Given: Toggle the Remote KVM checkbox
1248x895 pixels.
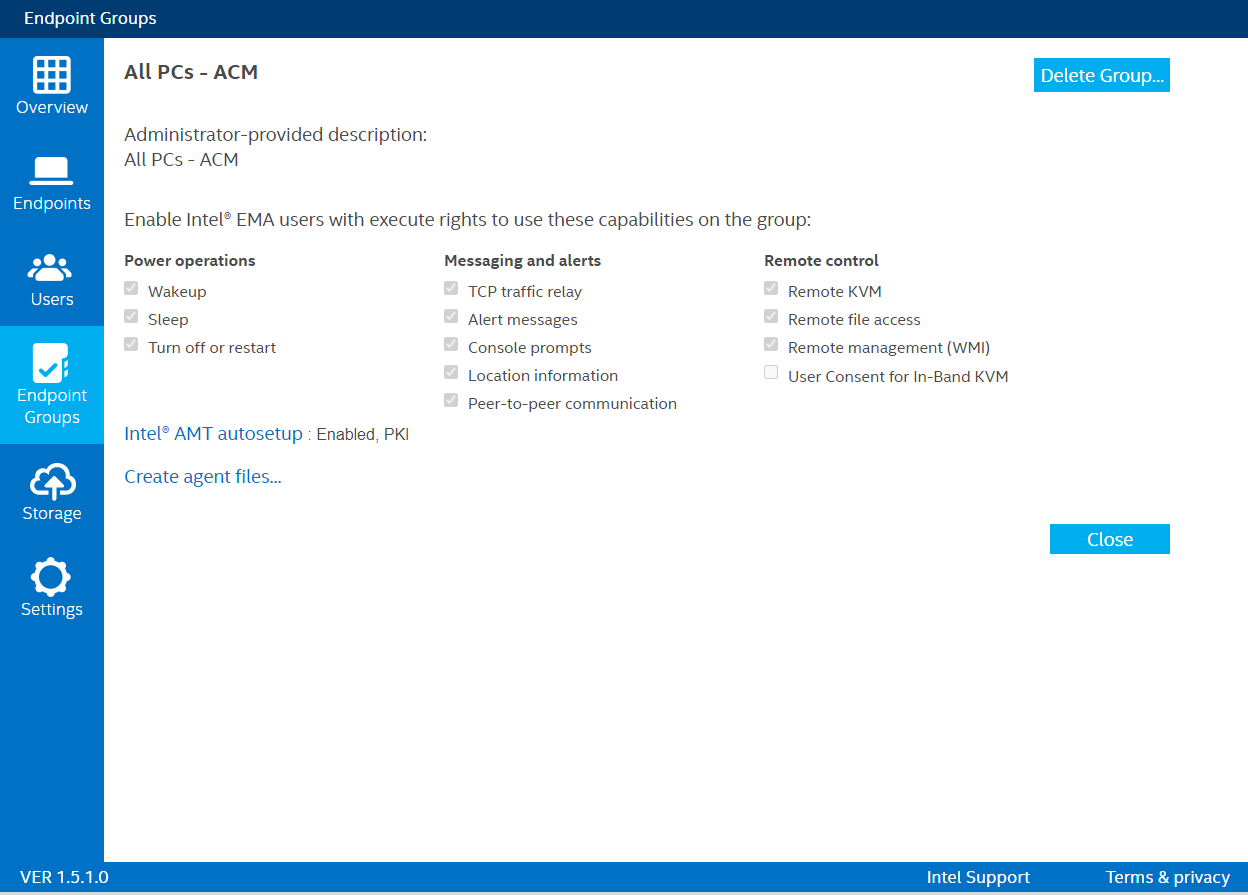Looking at the screenshot, I should coord(771,288).
